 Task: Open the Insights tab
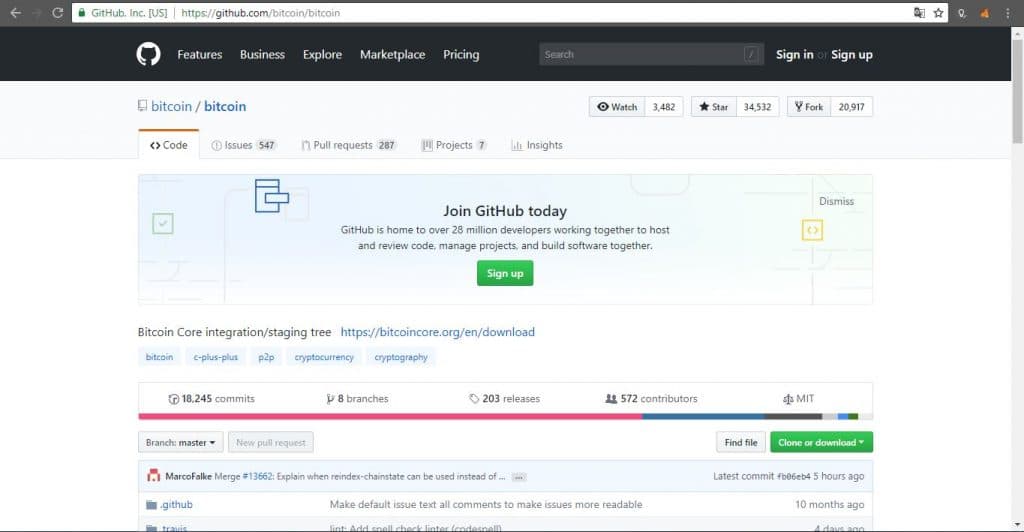tap(537, 145)
